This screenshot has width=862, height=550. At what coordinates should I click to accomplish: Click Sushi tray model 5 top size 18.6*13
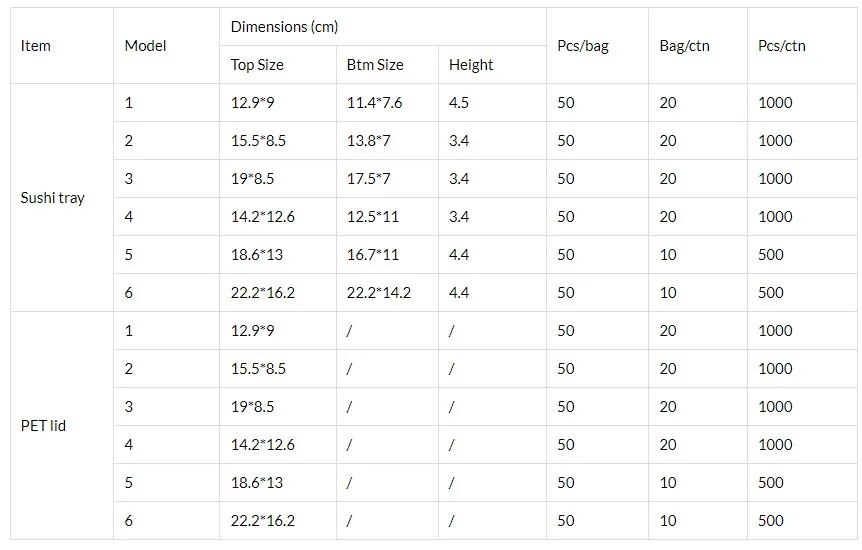tap(257, 255)
